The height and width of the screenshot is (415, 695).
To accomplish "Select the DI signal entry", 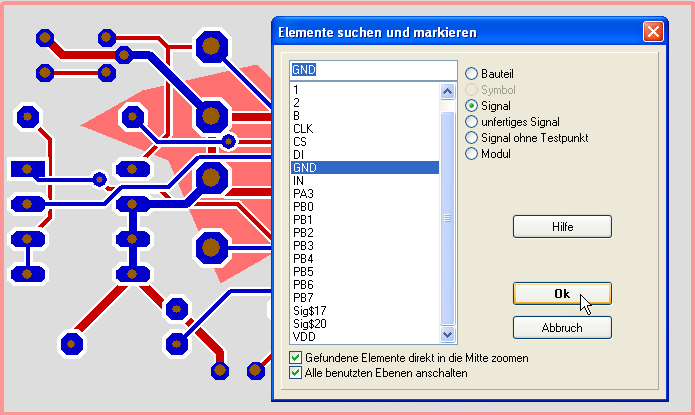I will 298,155.
